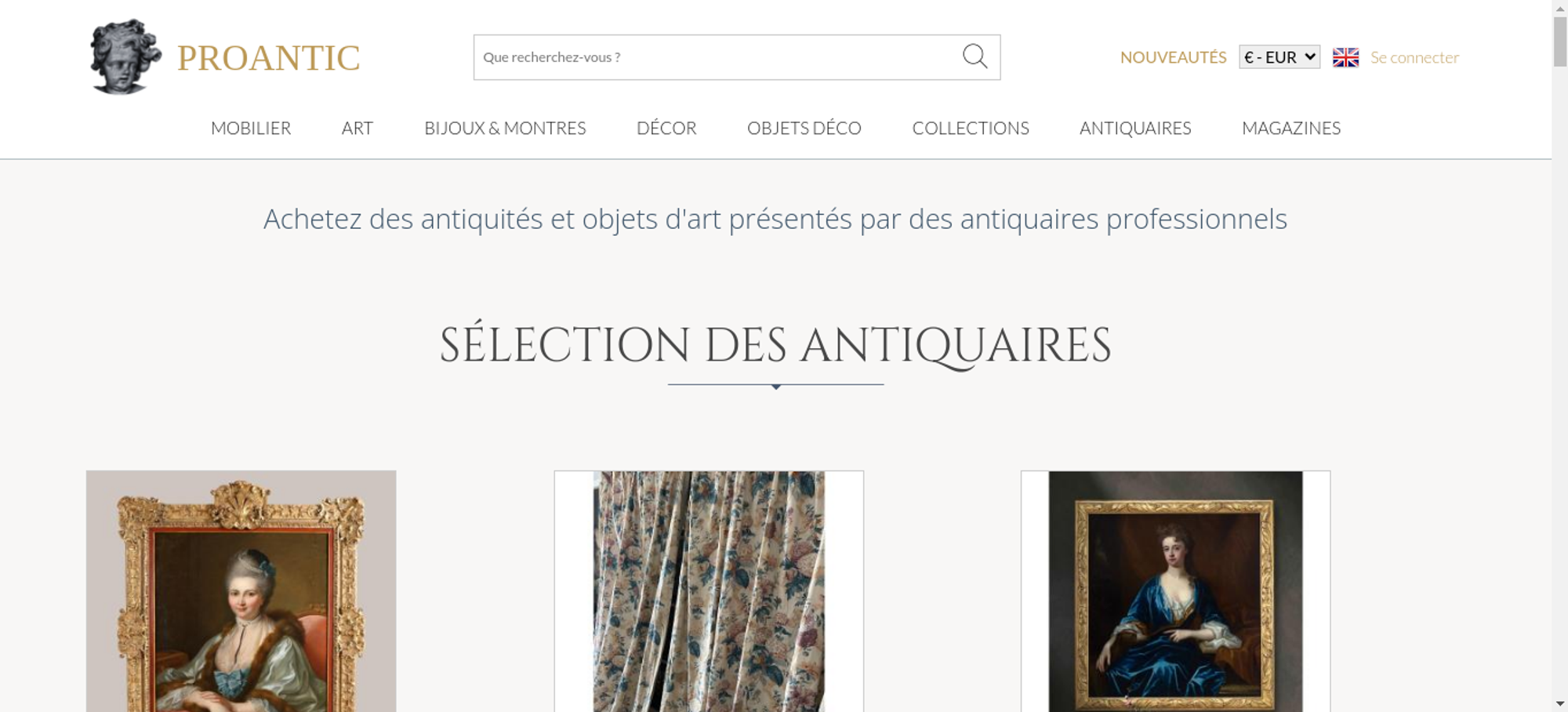Switch language via the UK flag icon

click(1345, 57)
